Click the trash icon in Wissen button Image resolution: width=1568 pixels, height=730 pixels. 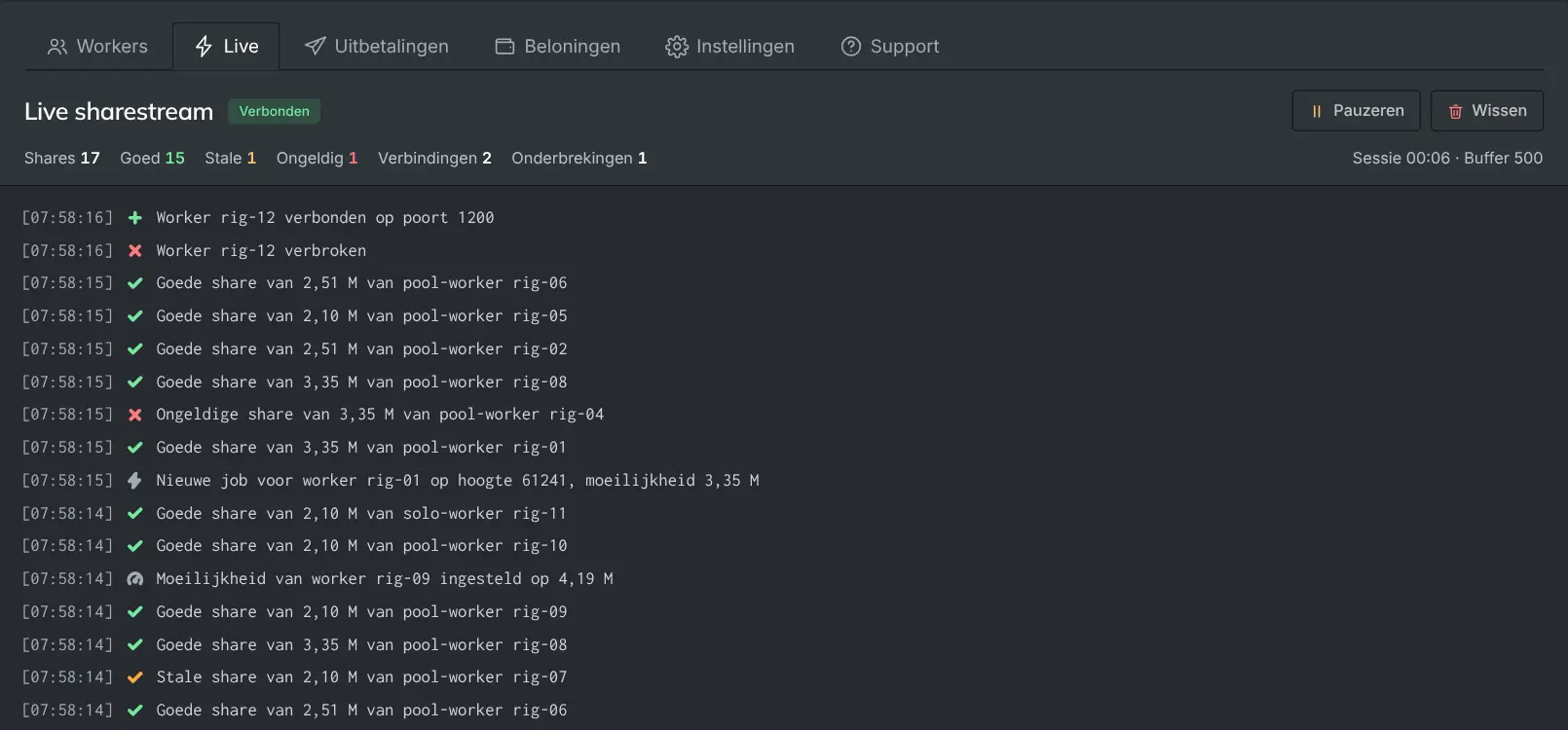click(x=1455, y=112)
